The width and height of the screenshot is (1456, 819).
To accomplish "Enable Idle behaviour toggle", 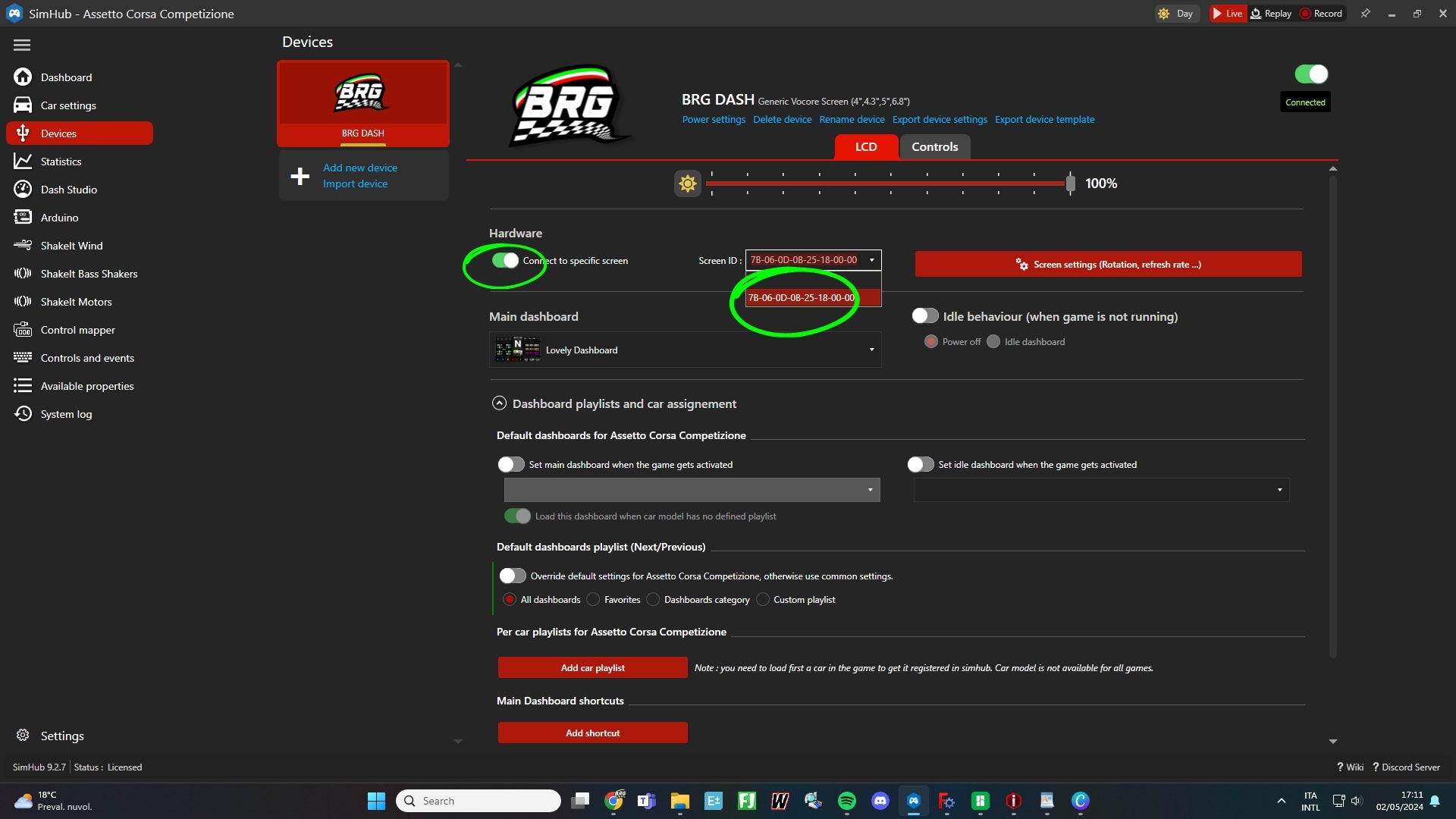I will [x=924, y=316].
